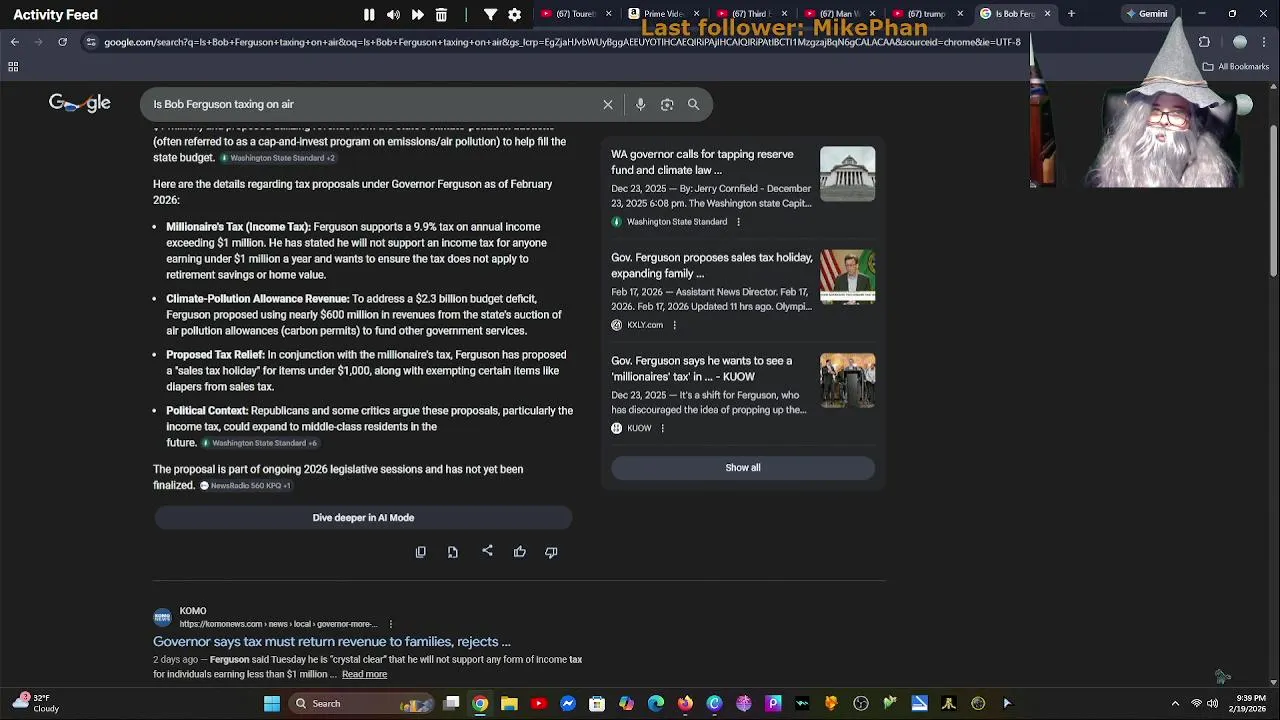The height and width of the screenshot is (720, 1280).
Task: Pause the Activity Feed
Action: point(369,15)
